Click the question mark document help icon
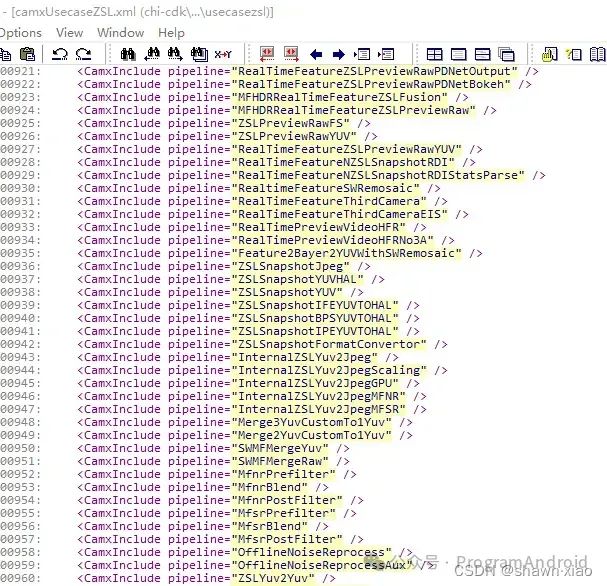 pos(574,54)
